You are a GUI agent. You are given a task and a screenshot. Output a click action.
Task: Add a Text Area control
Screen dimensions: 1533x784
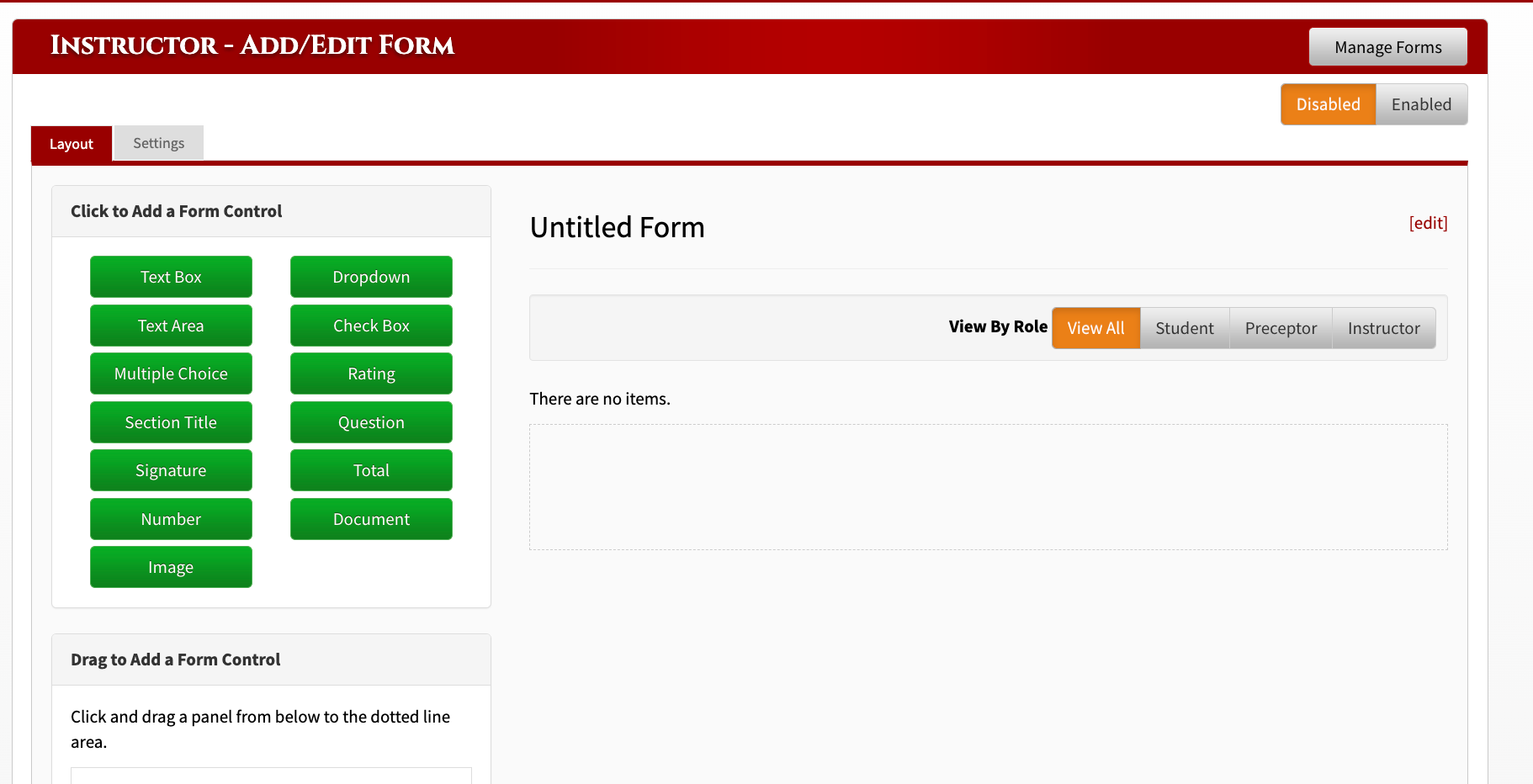[171, 326]
